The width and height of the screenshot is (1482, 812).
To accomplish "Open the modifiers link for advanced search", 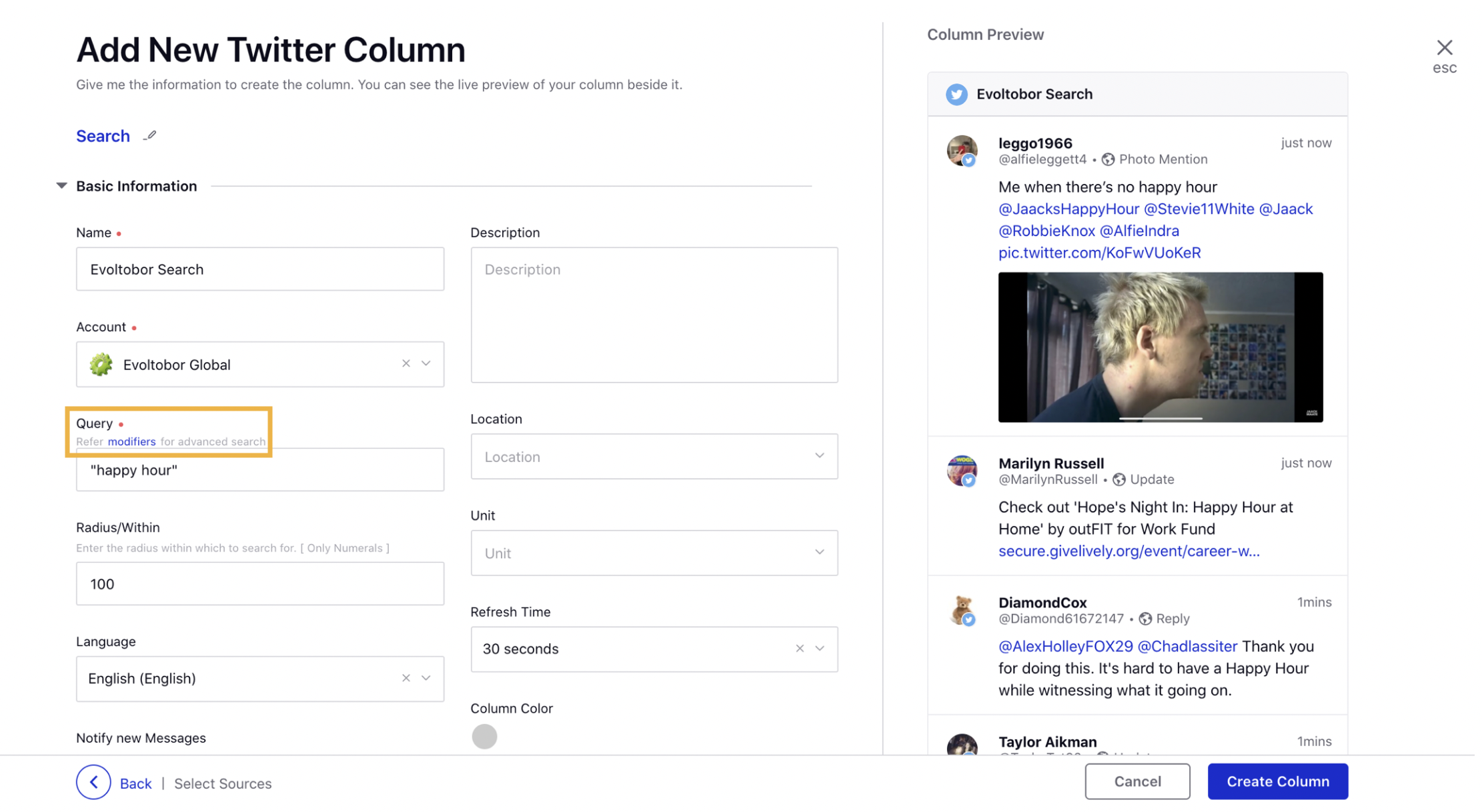I will click(131, 441).
